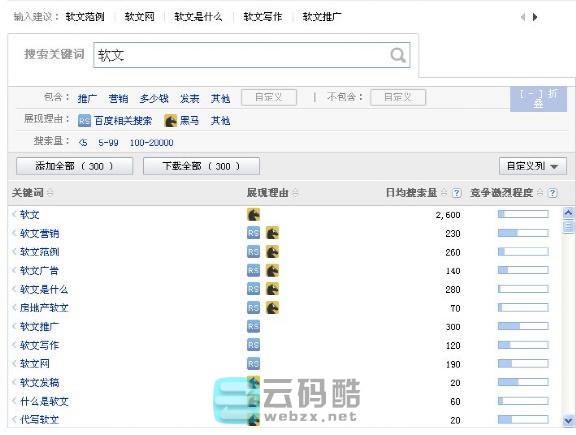Viewport: 576px width, 435px height.
Task: Click the dark horse icon in 软文是什么 row
Action: tap(272, 289)
